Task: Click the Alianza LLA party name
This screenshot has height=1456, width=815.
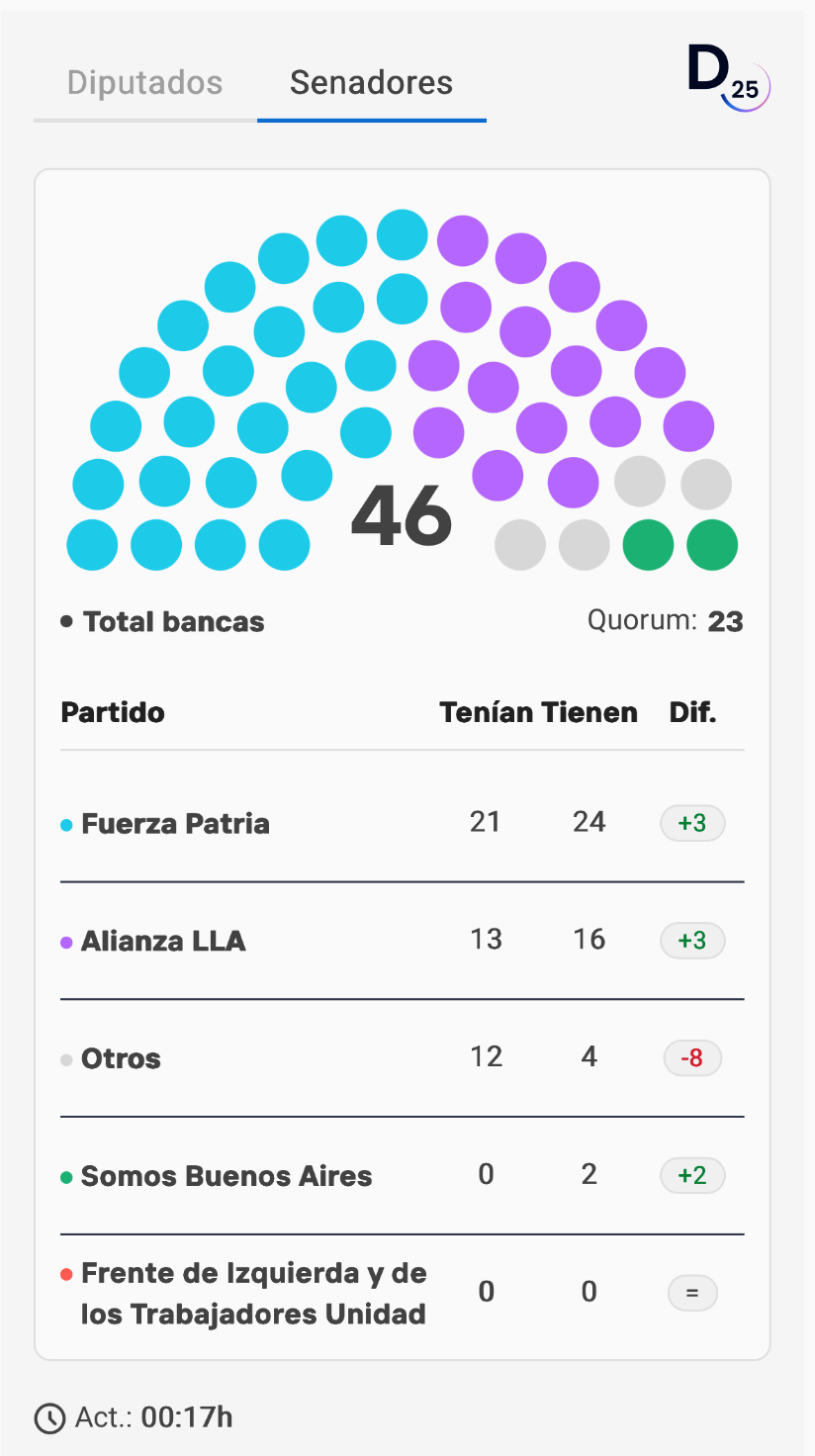Action: (163, 942)
